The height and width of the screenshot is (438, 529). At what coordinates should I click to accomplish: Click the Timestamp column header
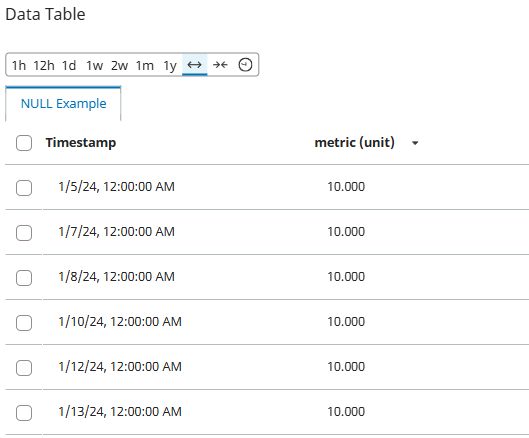(81, 143)
